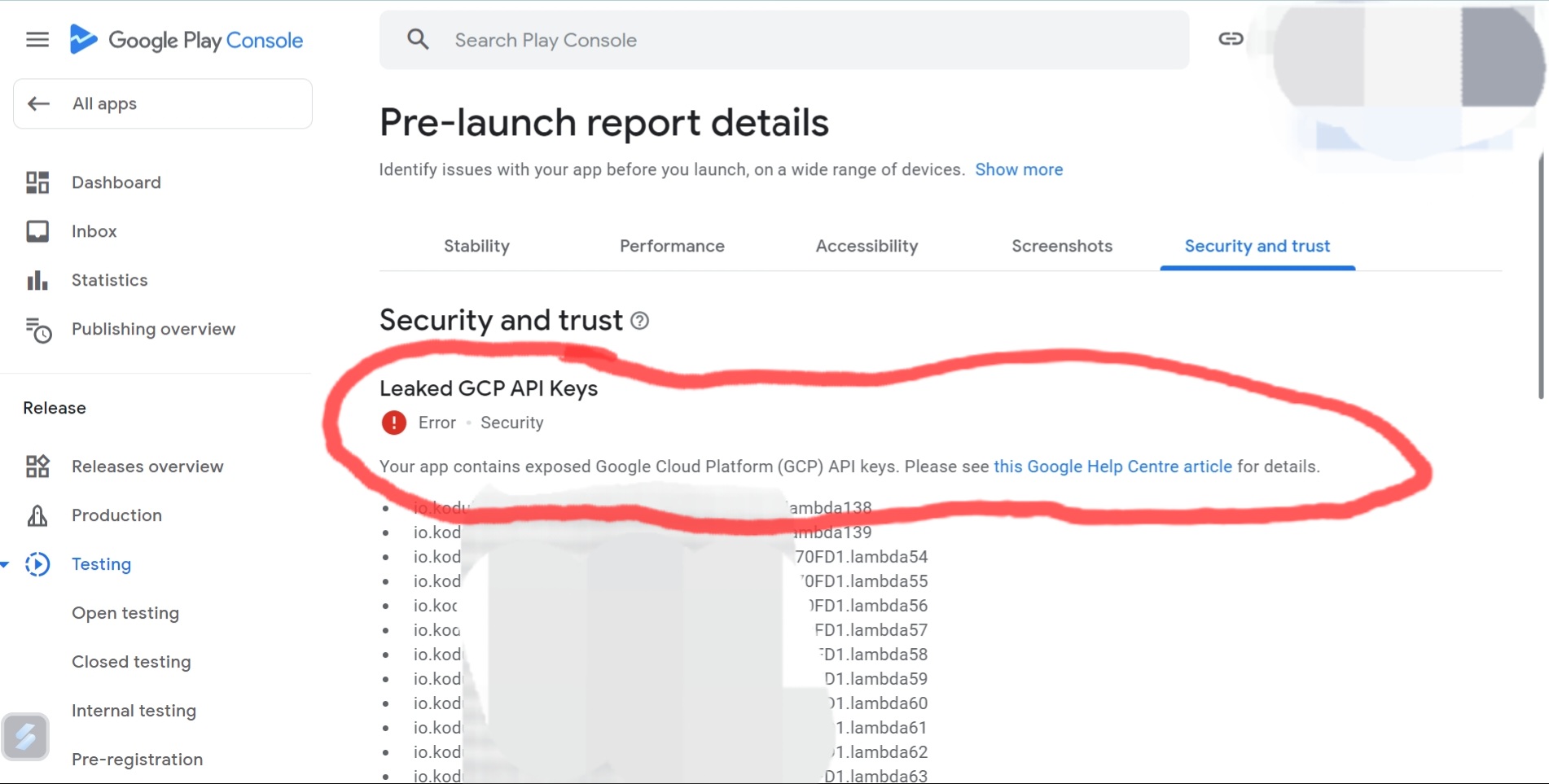Click the Show more link
1549x784 pixels.
click(x=1019, y=169)
